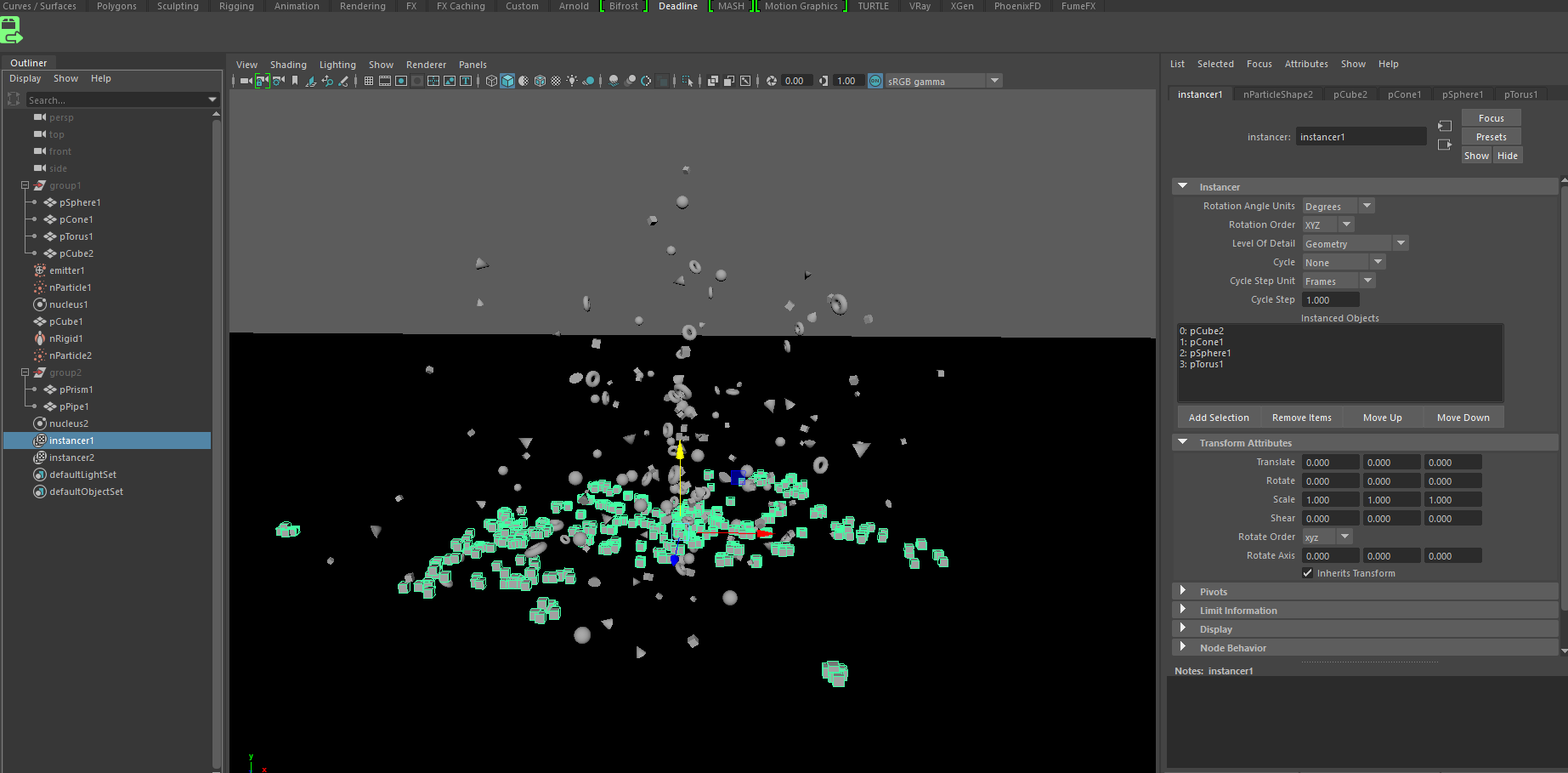Click the use all lights bulb icon

pos(572,81)
